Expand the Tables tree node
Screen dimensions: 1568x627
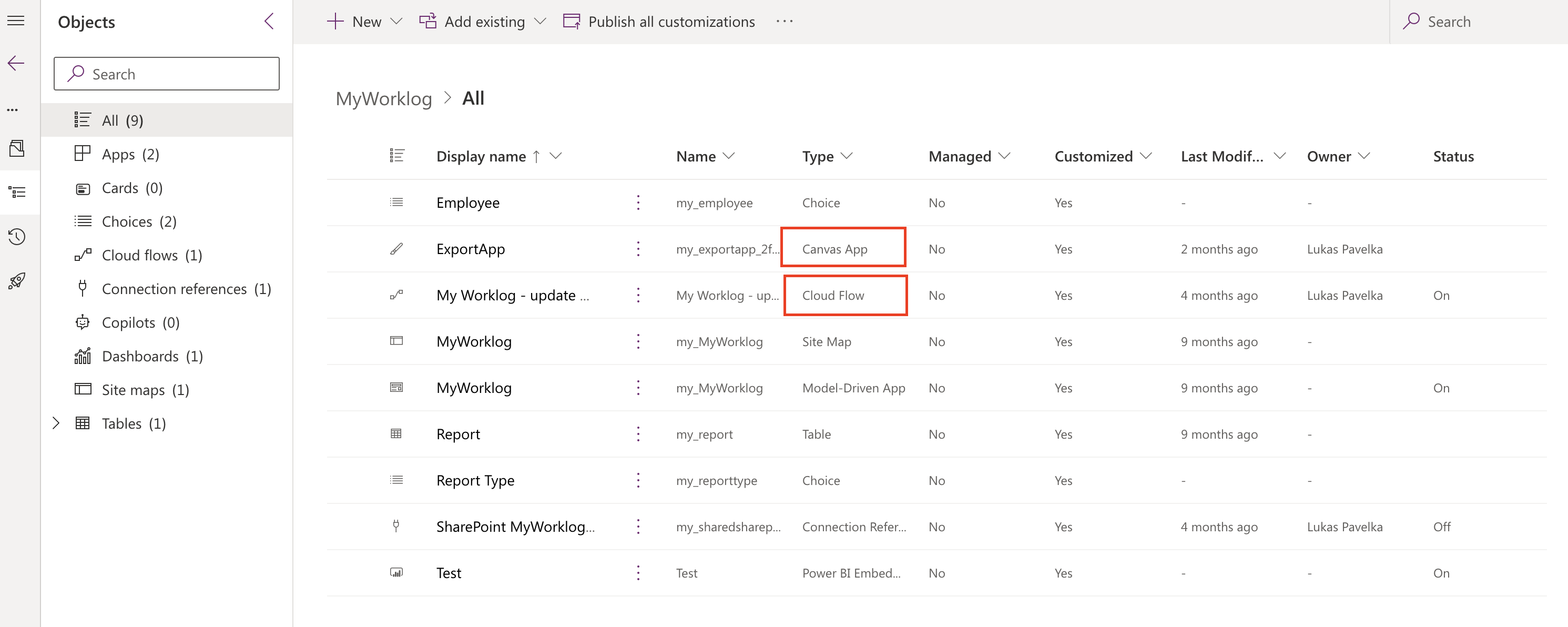[56, 423]
